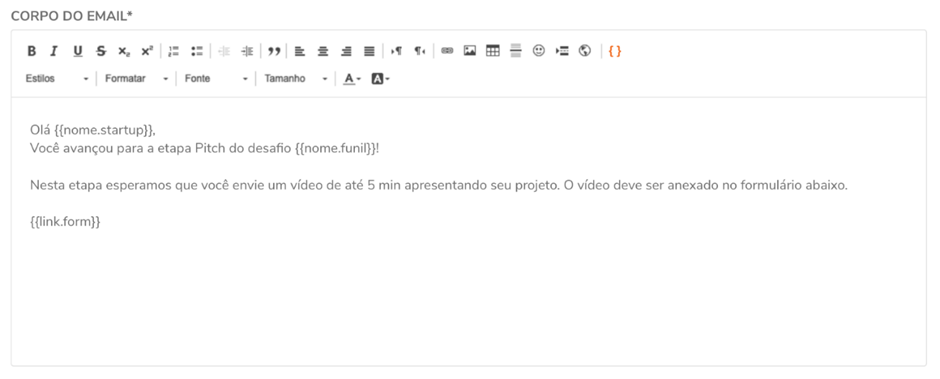This screenshot has height=379, width=940.
Task: Open the emoji smiley picker
Action: [x=539, y=52]
